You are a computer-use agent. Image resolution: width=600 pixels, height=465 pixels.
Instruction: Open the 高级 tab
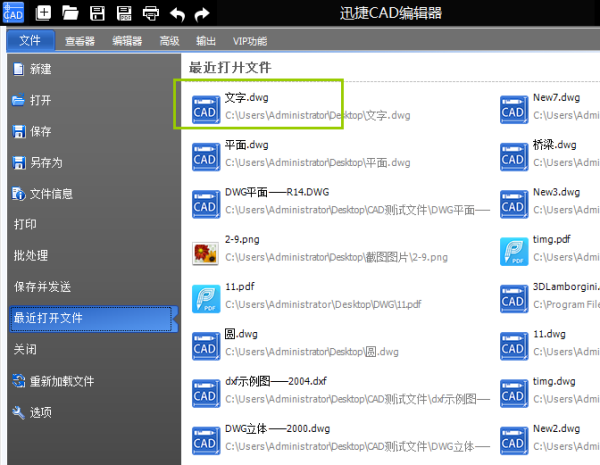pyautogui.click(x=169, y=41)
